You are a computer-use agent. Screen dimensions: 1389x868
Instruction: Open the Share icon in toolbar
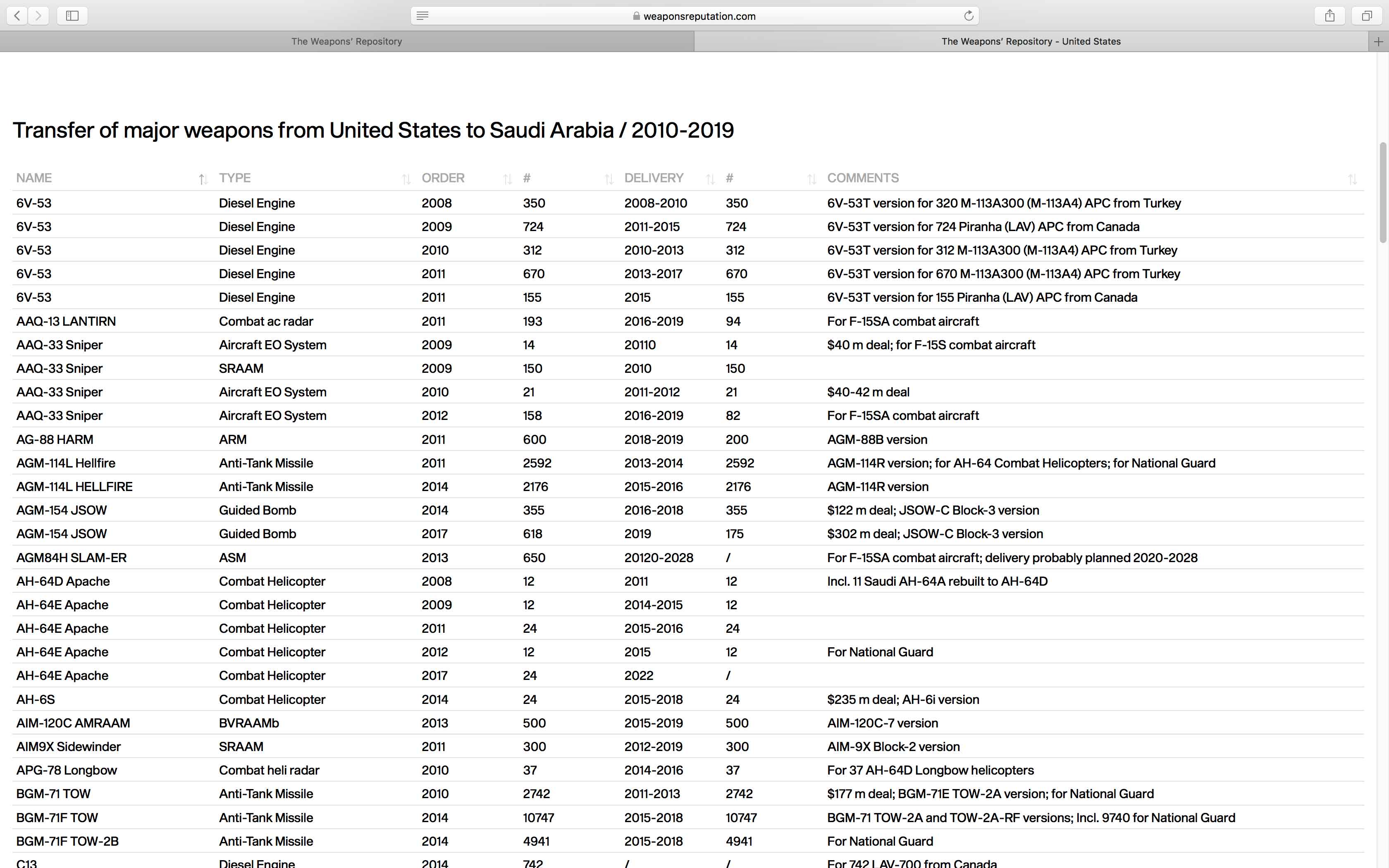1329,16
